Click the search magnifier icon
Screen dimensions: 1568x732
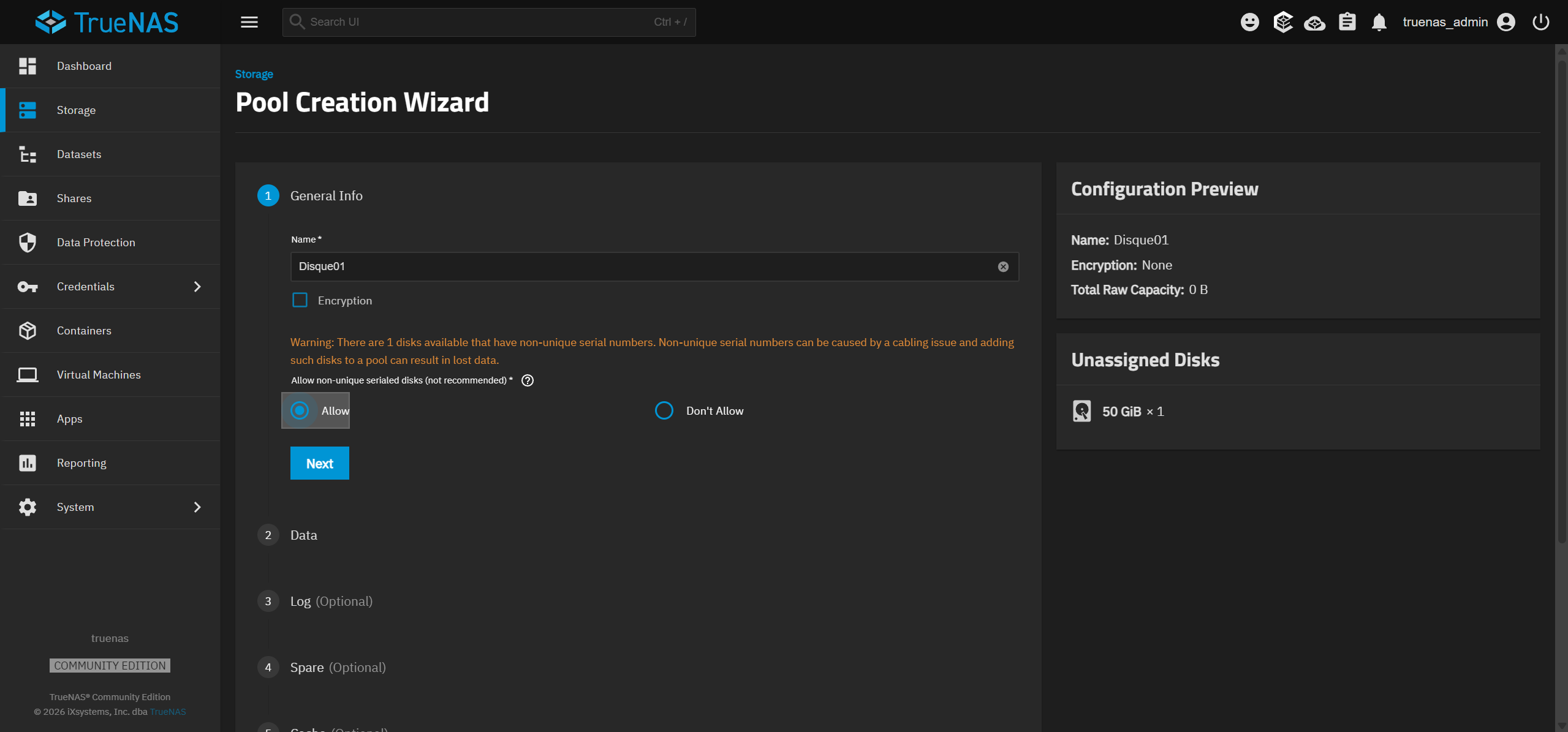297,22
